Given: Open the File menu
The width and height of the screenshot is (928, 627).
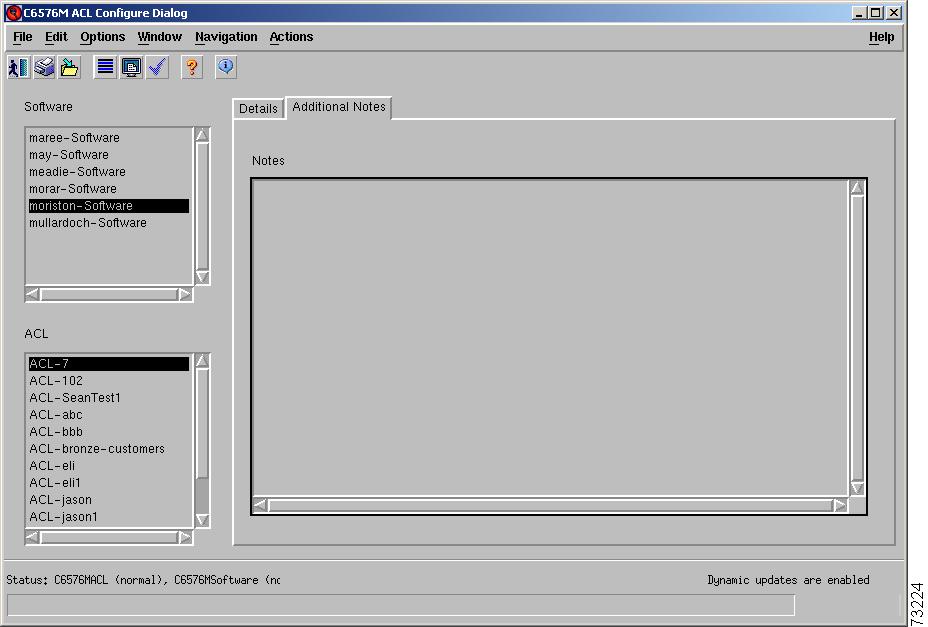Looking at the screenshot, I should tap(22, 37).
